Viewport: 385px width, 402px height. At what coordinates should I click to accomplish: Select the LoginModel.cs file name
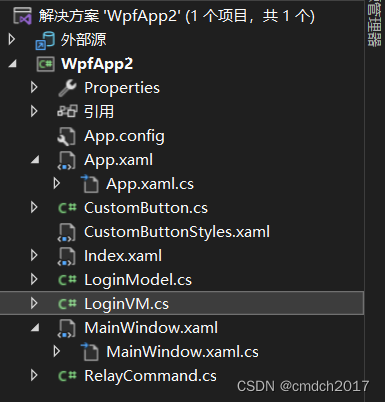pos(138,280)
